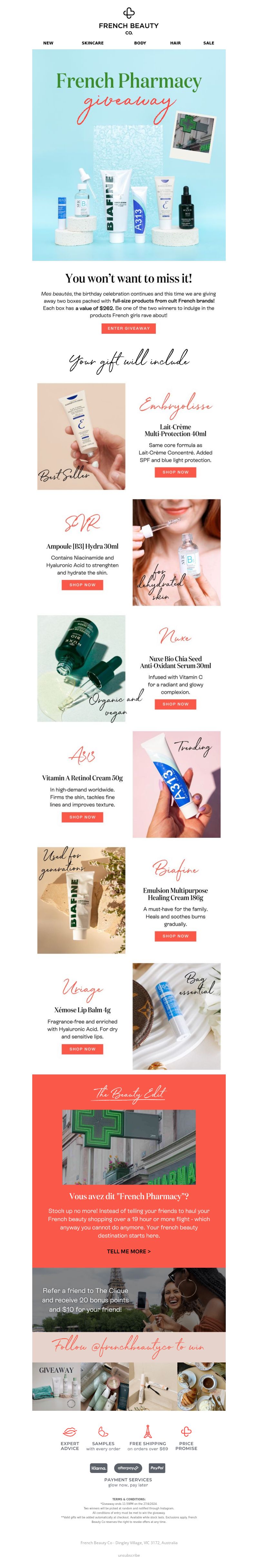Click the Price Promise icon

[x=186, y=1431]
